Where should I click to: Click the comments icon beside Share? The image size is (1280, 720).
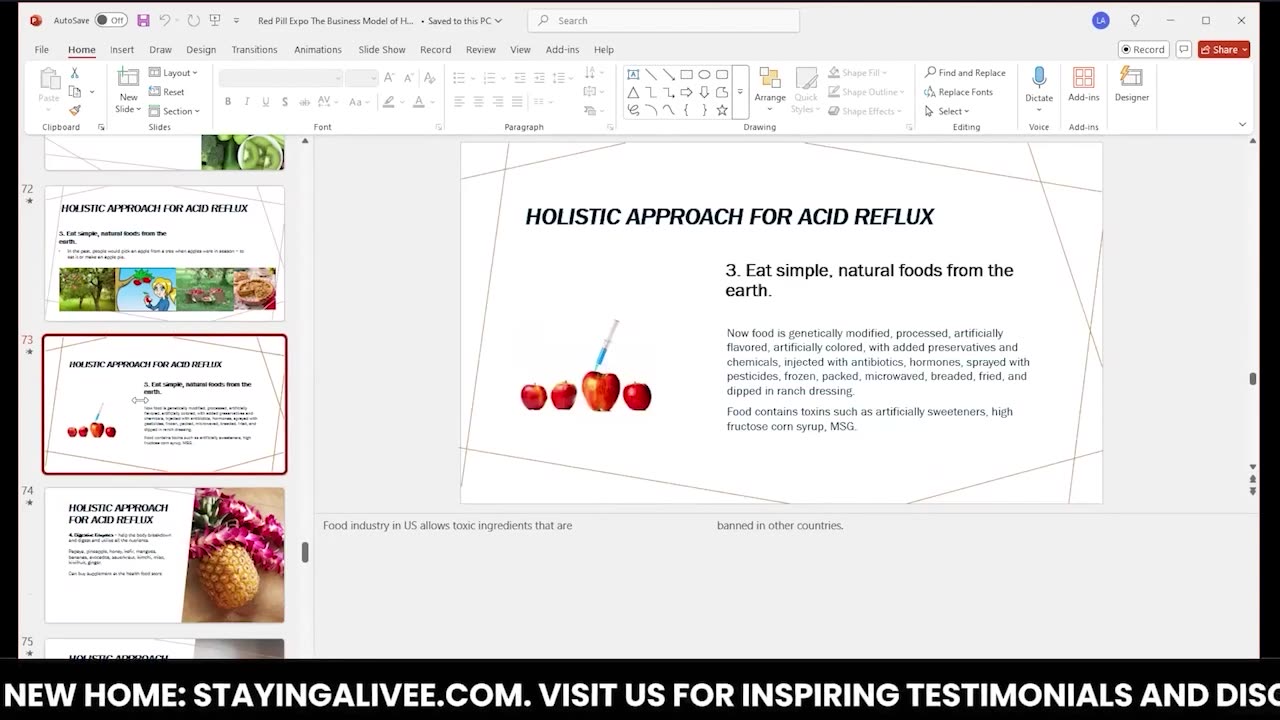pyautogui.click(x=1183, y=49)
